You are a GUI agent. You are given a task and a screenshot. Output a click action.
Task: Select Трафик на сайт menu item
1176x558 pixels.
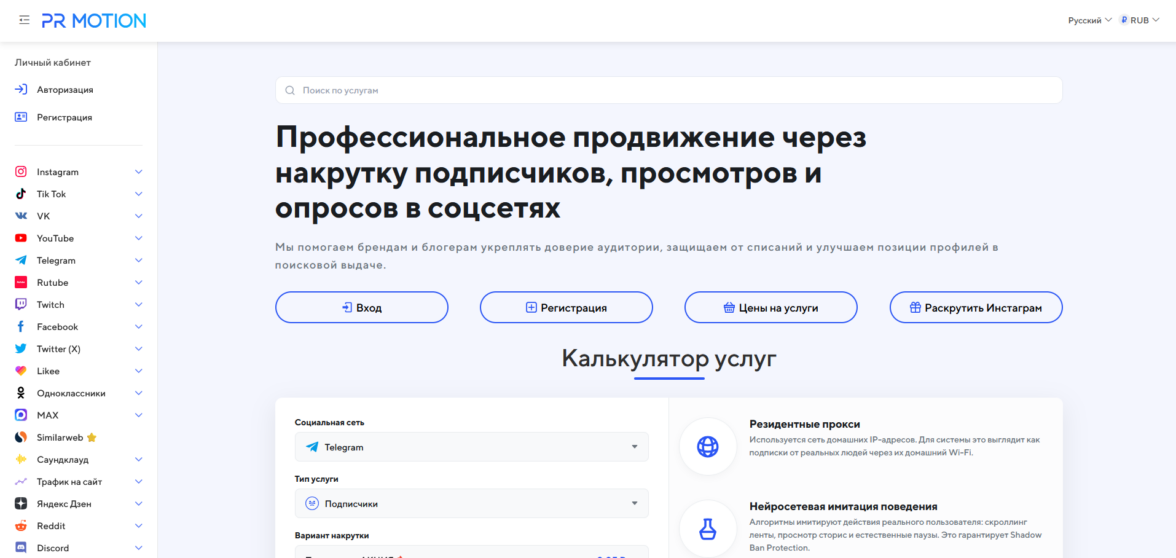coord(69,482)
